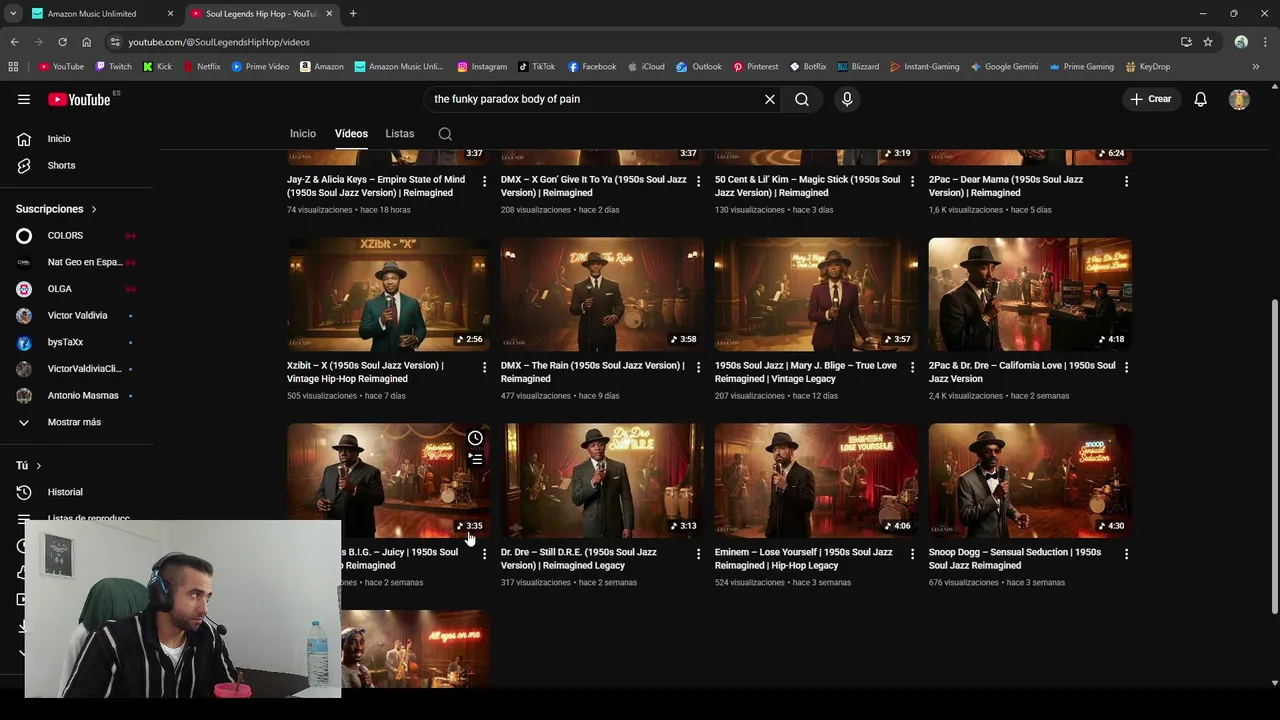Switch to the Listas channel tab
Screen dimensions: 1280x720
(400, 134)
